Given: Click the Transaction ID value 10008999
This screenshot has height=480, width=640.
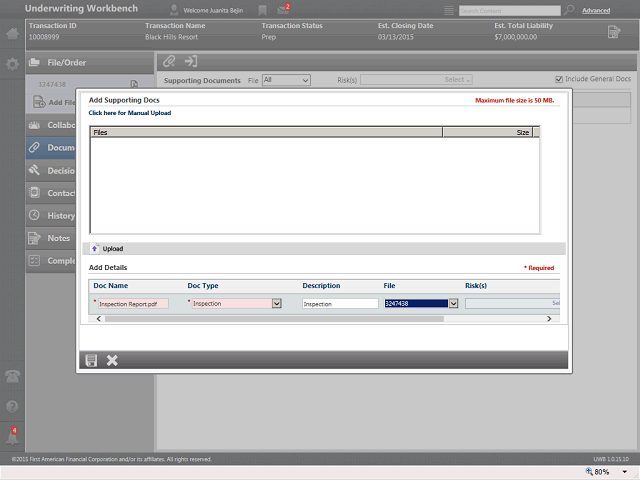Looking at the screenshot, I should coord(44,37).
